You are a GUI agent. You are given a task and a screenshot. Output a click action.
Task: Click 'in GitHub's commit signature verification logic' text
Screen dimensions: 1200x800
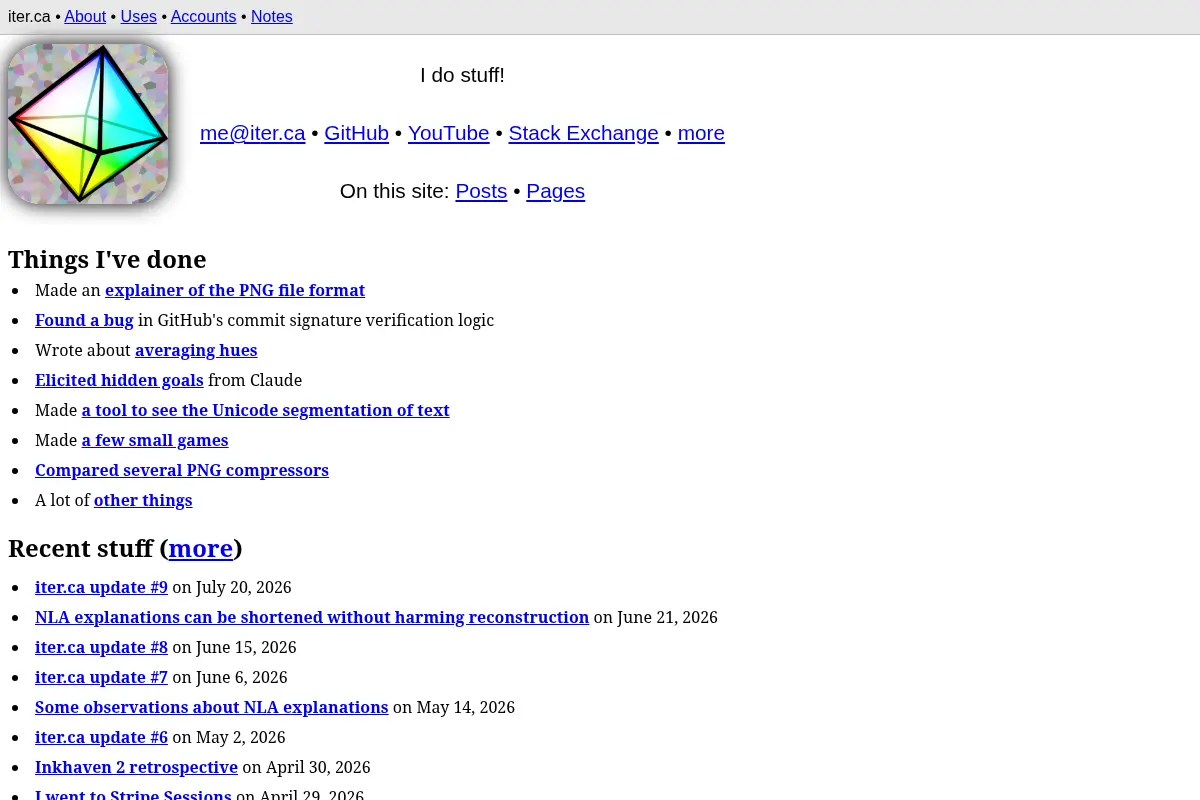pos(316,320)
